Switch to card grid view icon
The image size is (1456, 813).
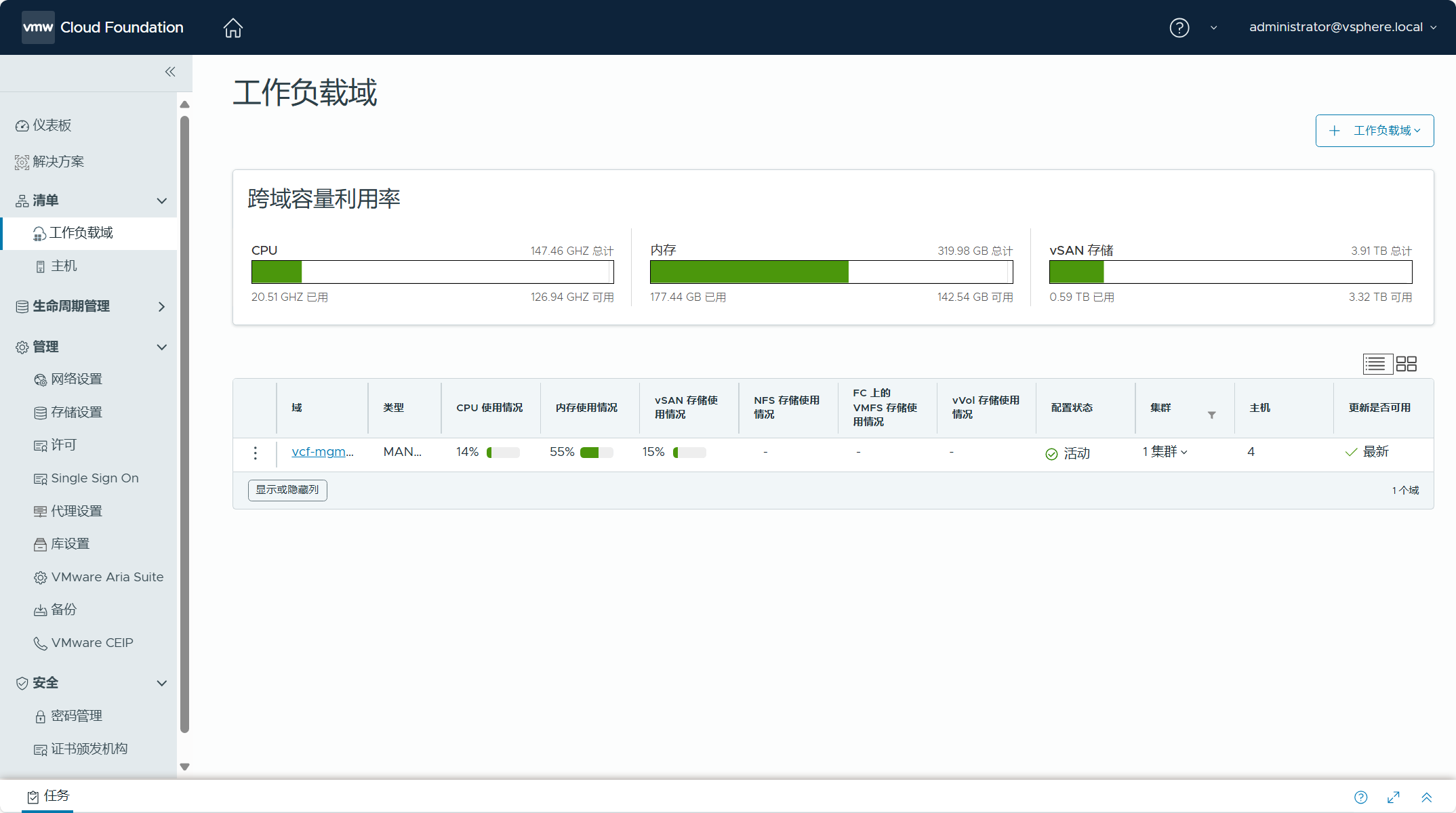[1407, 364]
